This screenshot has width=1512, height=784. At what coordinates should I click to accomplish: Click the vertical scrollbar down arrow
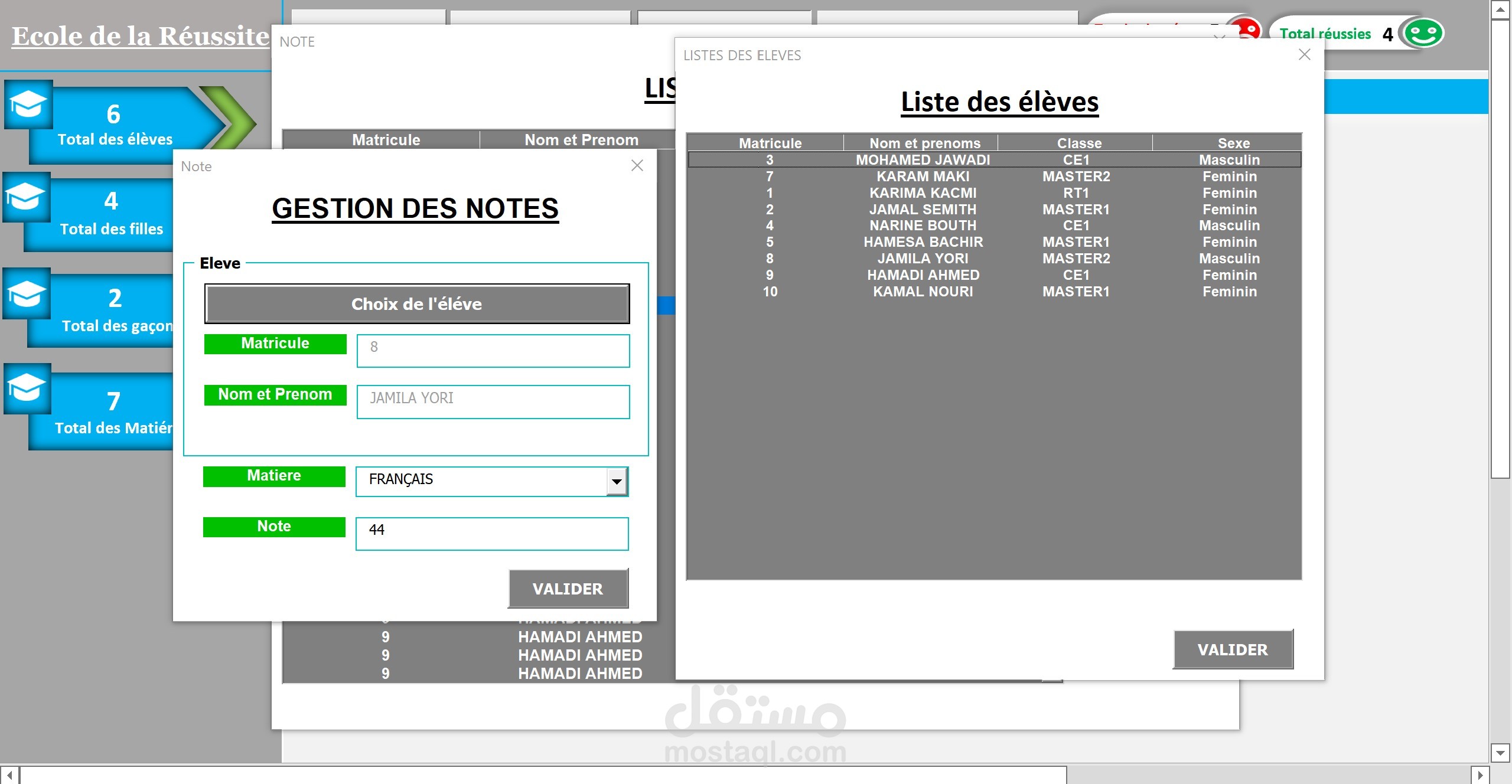coord(1500,753)
